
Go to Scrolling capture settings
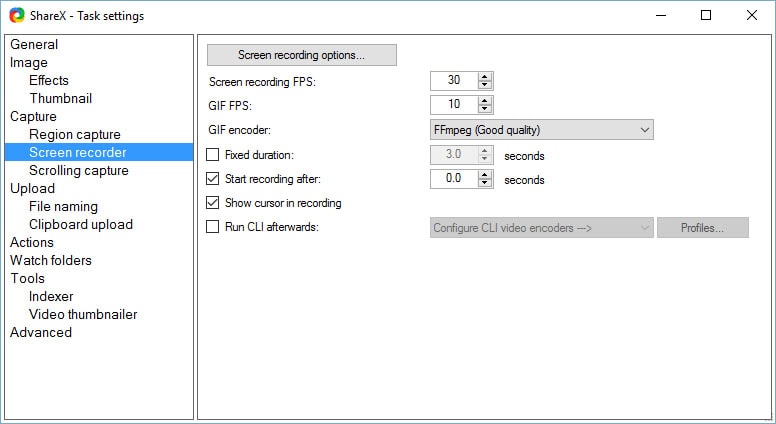click(79, 170)
